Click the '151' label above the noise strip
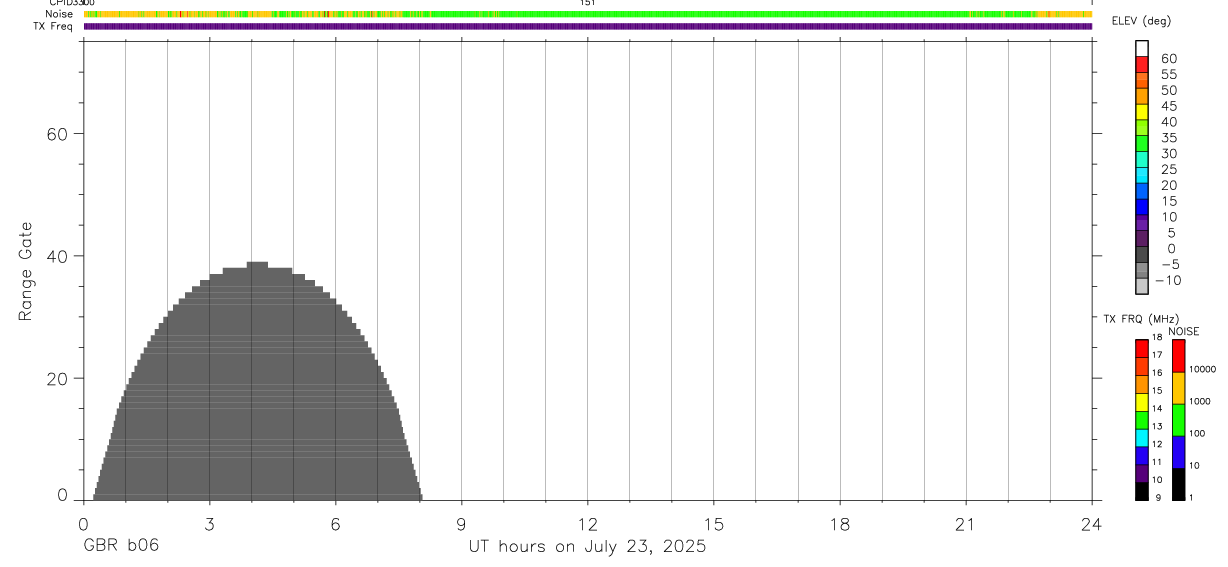The width and height of the screenshot is (1228, 567). 588,3
